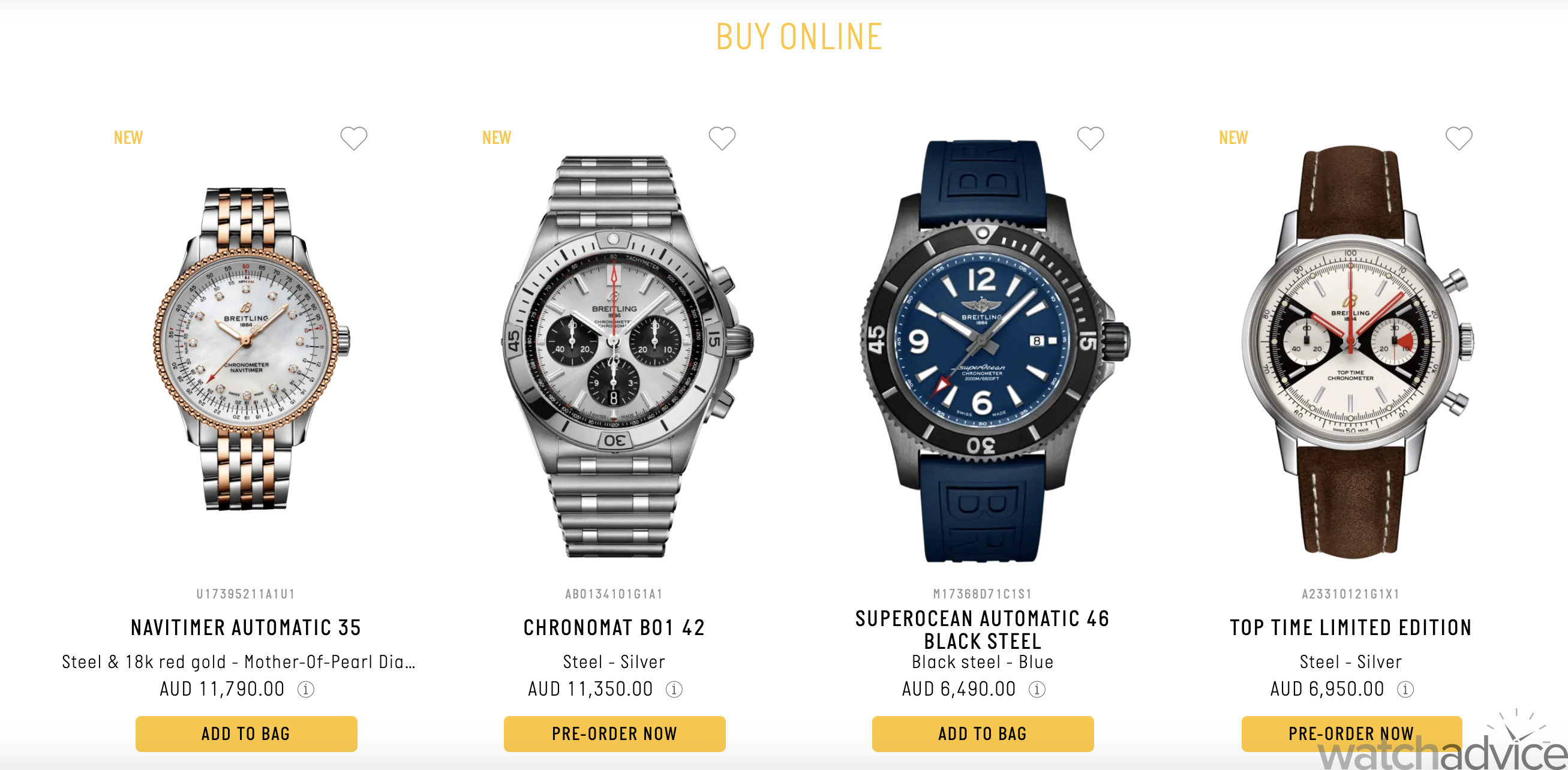This screenshot has height=770, width=1568.
Task: Open the Navitimer Automatic 35 title link
Action: pyautogui.click(x=246, y=627)
